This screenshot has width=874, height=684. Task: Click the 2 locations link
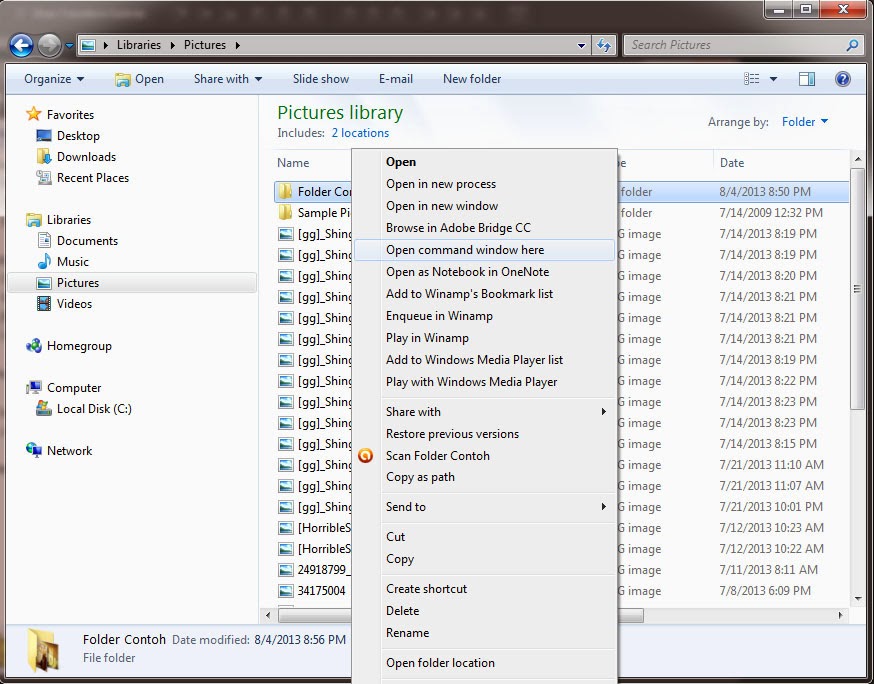coord(360,133)
